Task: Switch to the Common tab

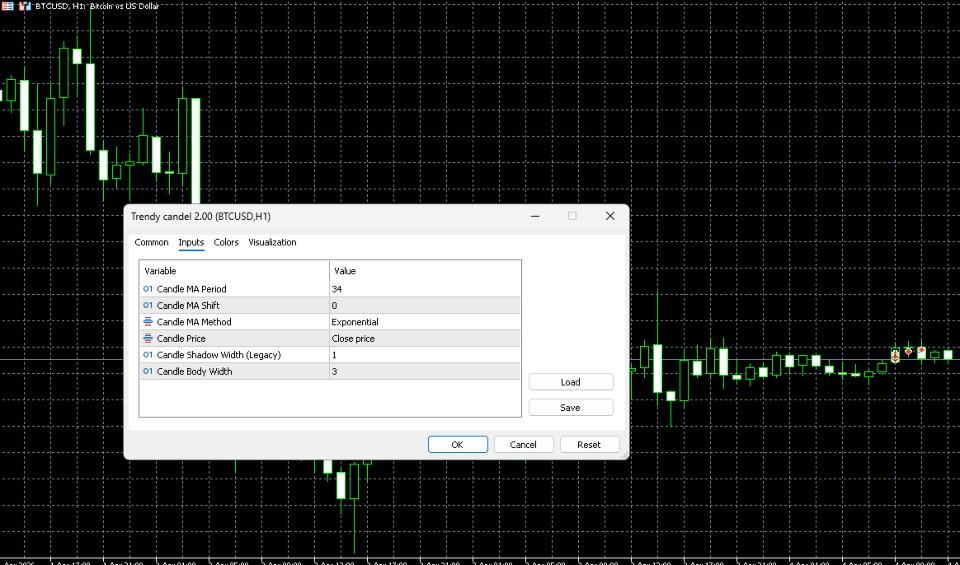Action: click(151, 242)
